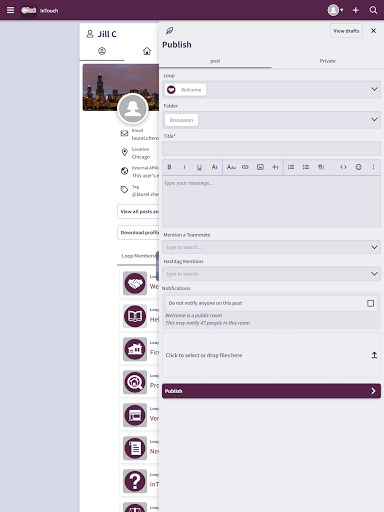Toggle code view in the editor toolbar
This screenshot has height=512, width=384.
point(343,167)
